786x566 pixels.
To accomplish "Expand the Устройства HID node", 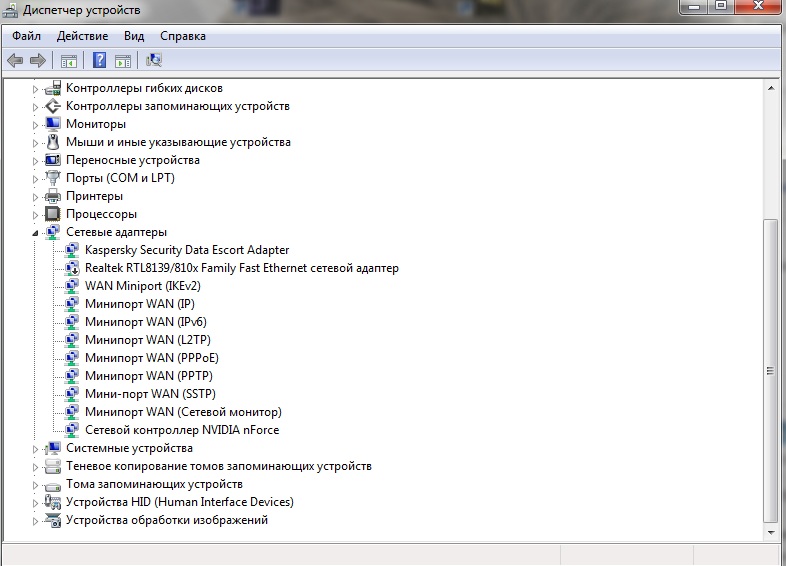I will click(35, 503).
